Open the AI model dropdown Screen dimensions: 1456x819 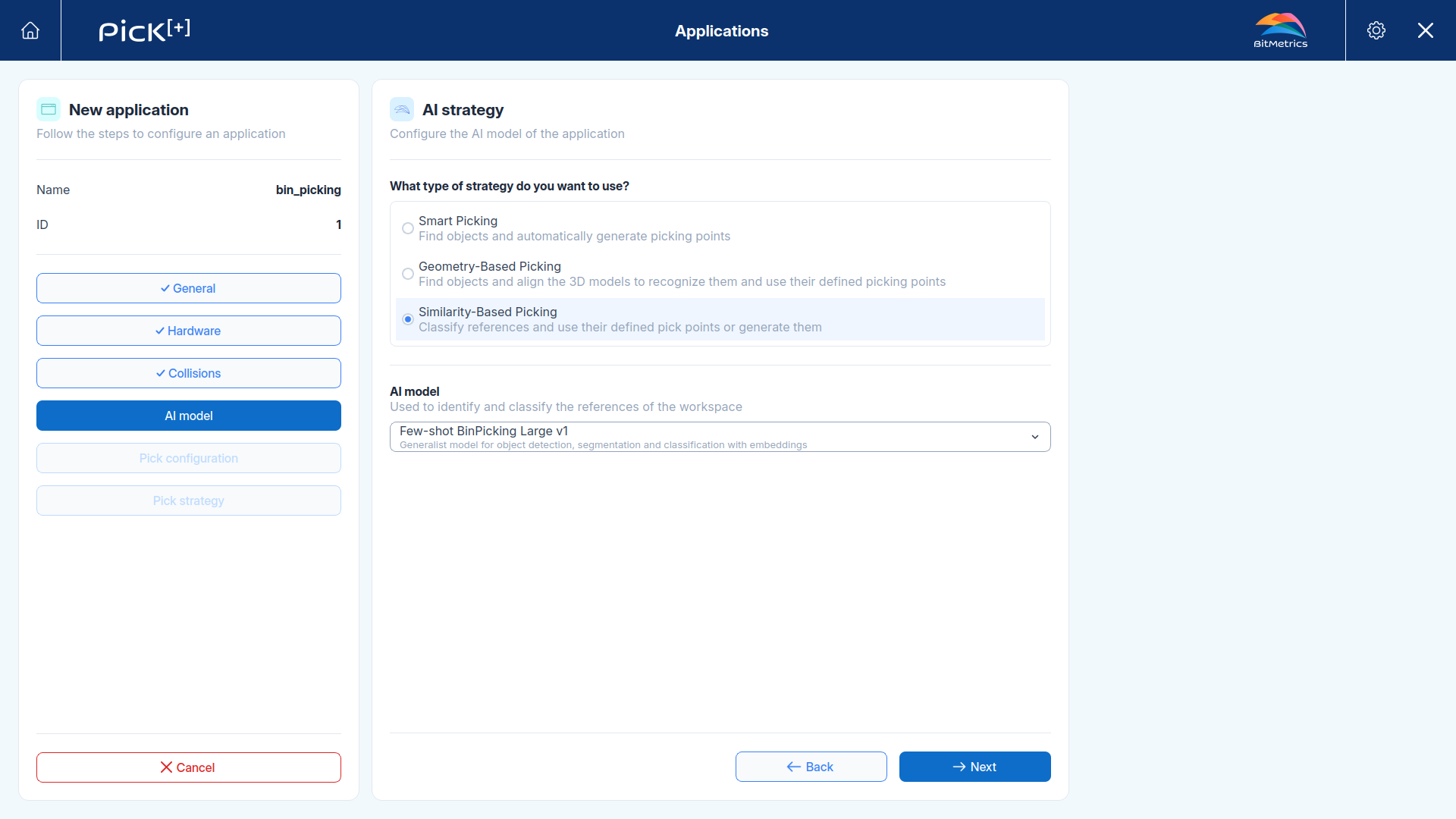coord(720,437)
